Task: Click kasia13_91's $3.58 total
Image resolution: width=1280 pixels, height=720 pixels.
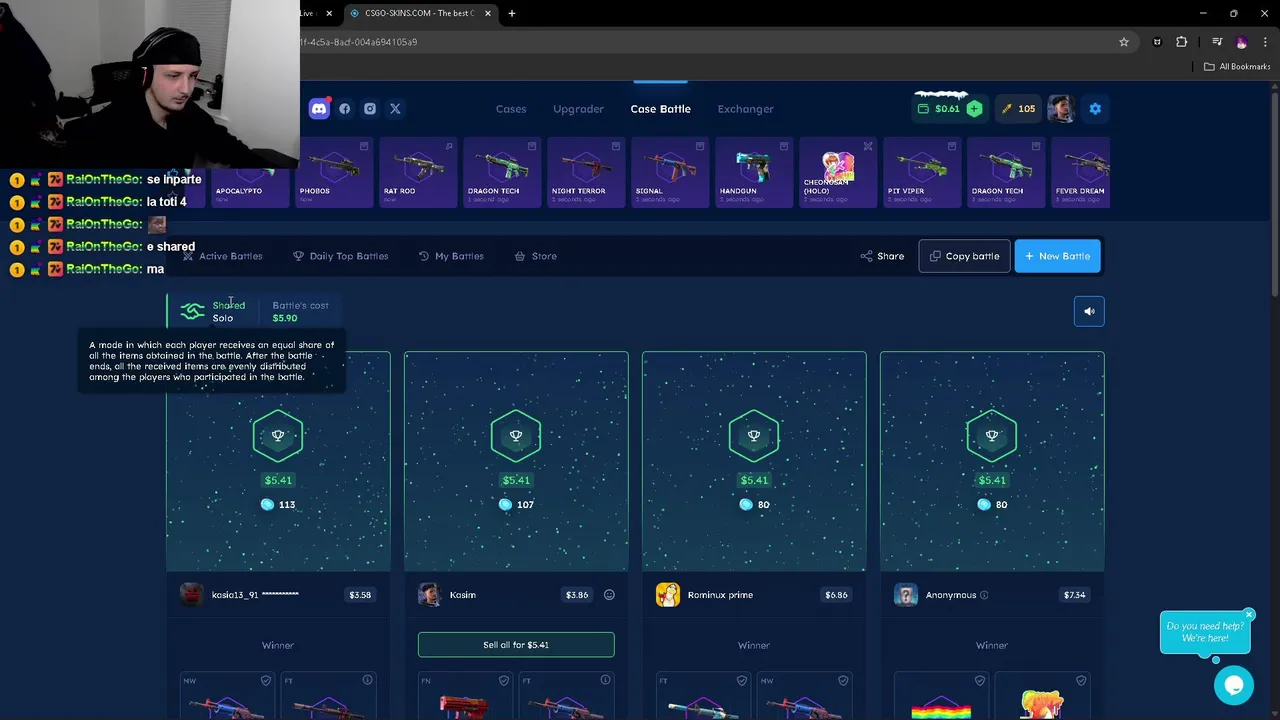Action: coord(360,595)
